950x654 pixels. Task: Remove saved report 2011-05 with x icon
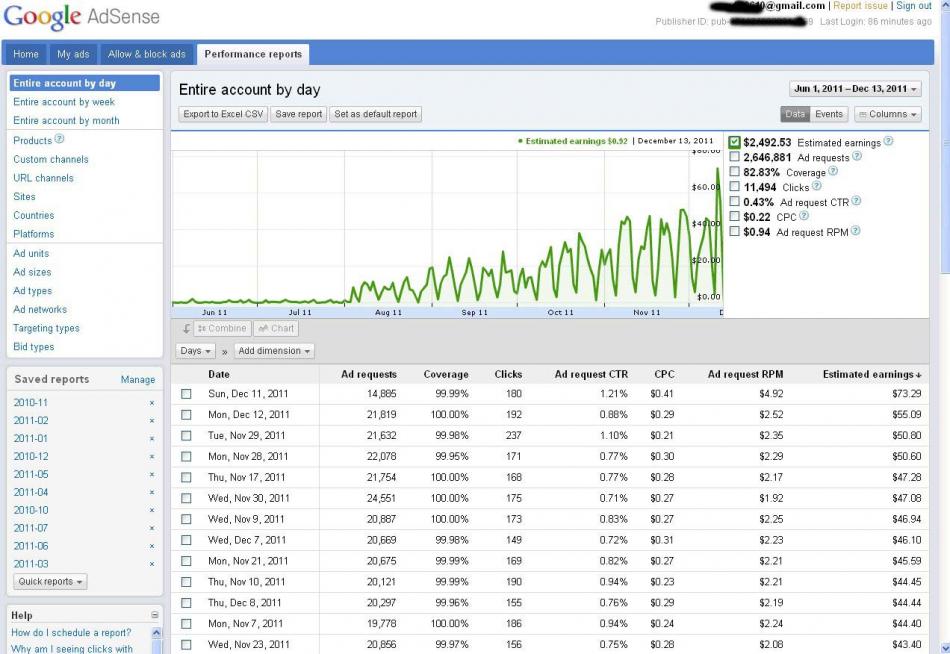click(x=152, y=475)
